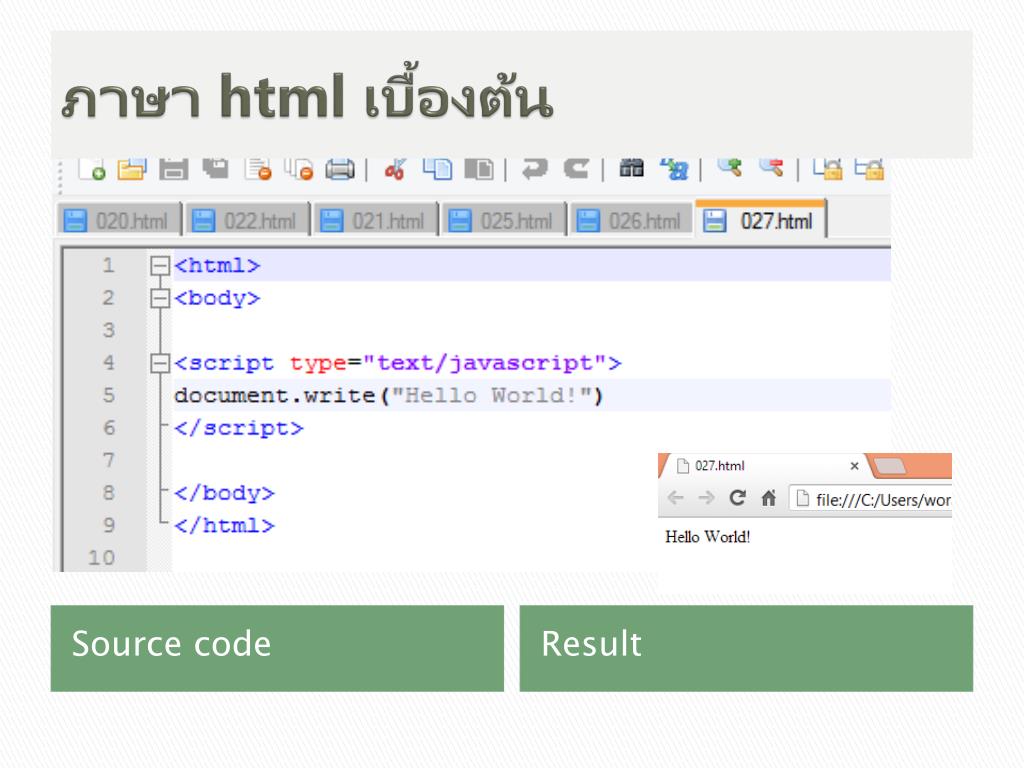Viewport: 1024px width, 768px height.
Task: Click the Zoom In magnifier icon
Action: click(729, 168)
